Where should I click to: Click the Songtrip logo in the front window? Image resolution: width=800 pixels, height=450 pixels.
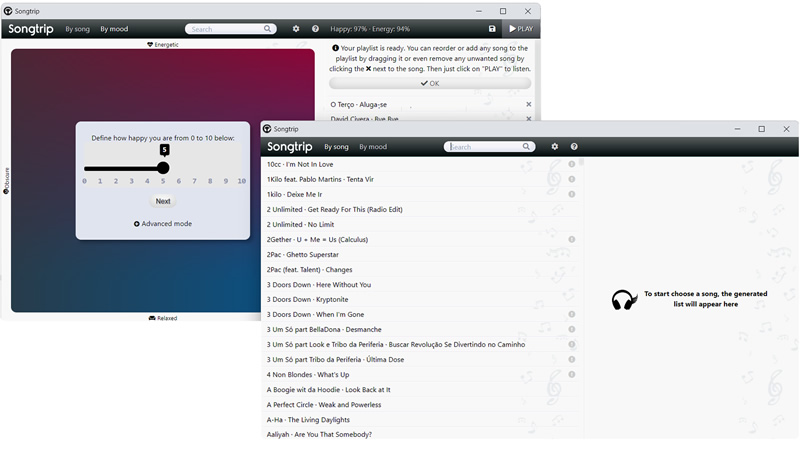tap(289, 147)
